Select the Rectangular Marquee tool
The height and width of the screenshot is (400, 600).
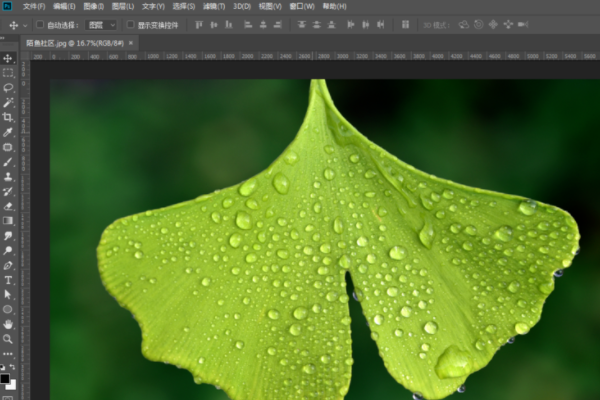8,73
